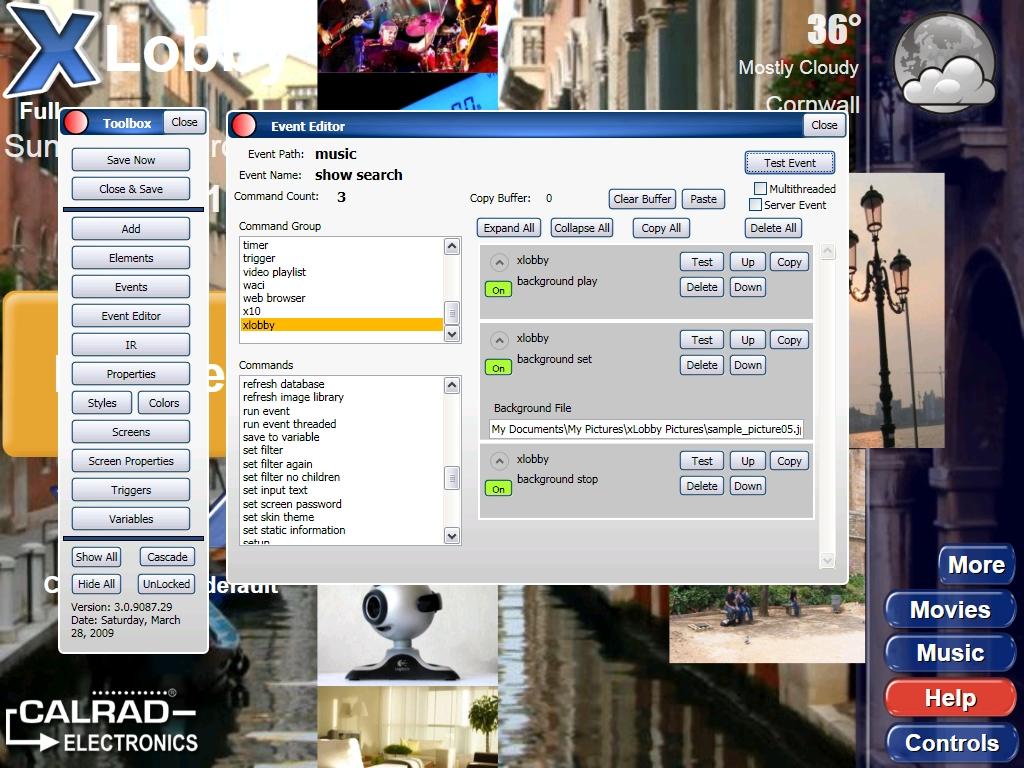The height and width of the screenshot is (768, 1024).
Task: Open Event Editor from Toolbox
Action: 131,316
